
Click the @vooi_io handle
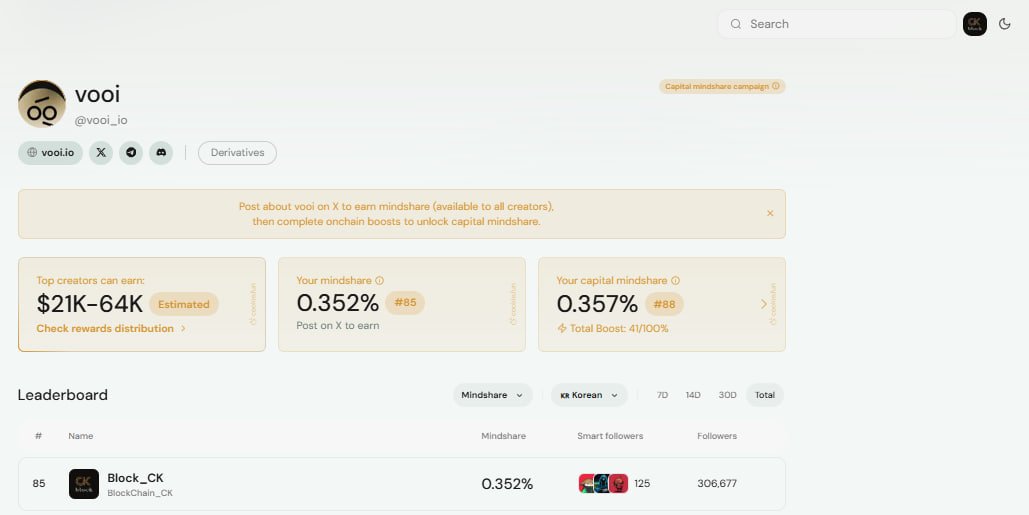(x=101, y=121)
